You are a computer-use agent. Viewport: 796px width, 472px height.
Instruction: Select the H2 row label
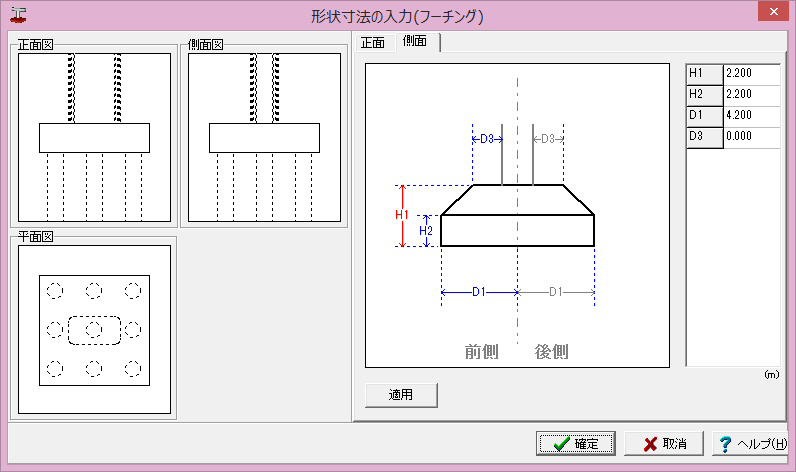click(x=705, y=94)
